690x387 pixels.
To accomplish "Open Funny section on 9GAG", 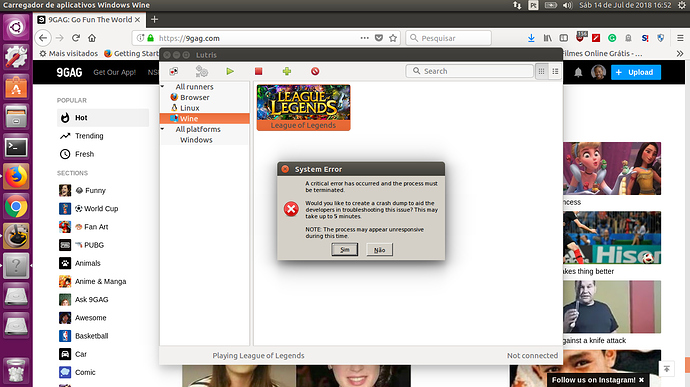I will point(82,190).
